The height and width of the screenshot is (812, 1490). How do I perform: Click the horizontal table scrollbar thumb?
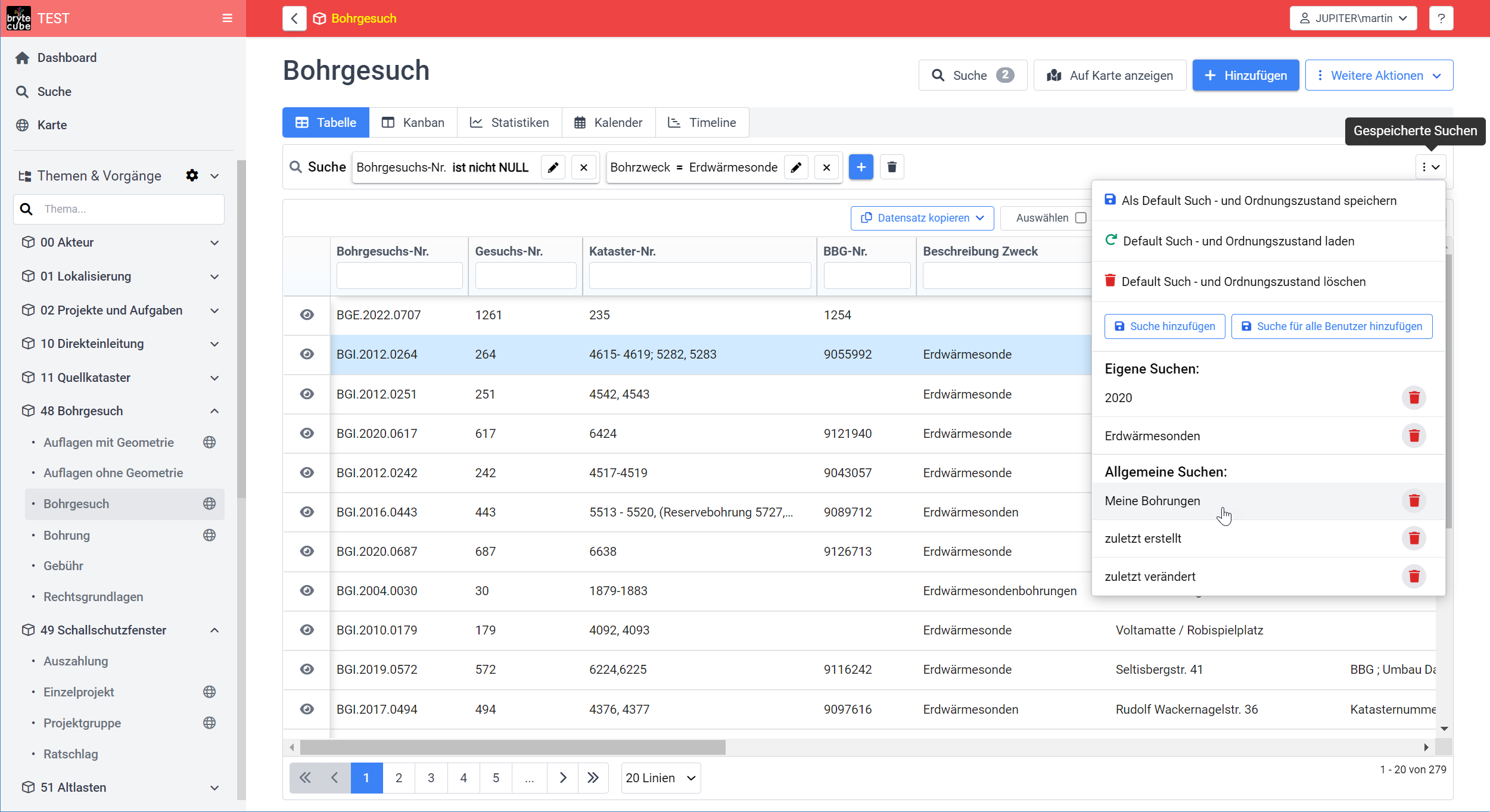pyautogui.click(x=512, y=747)
